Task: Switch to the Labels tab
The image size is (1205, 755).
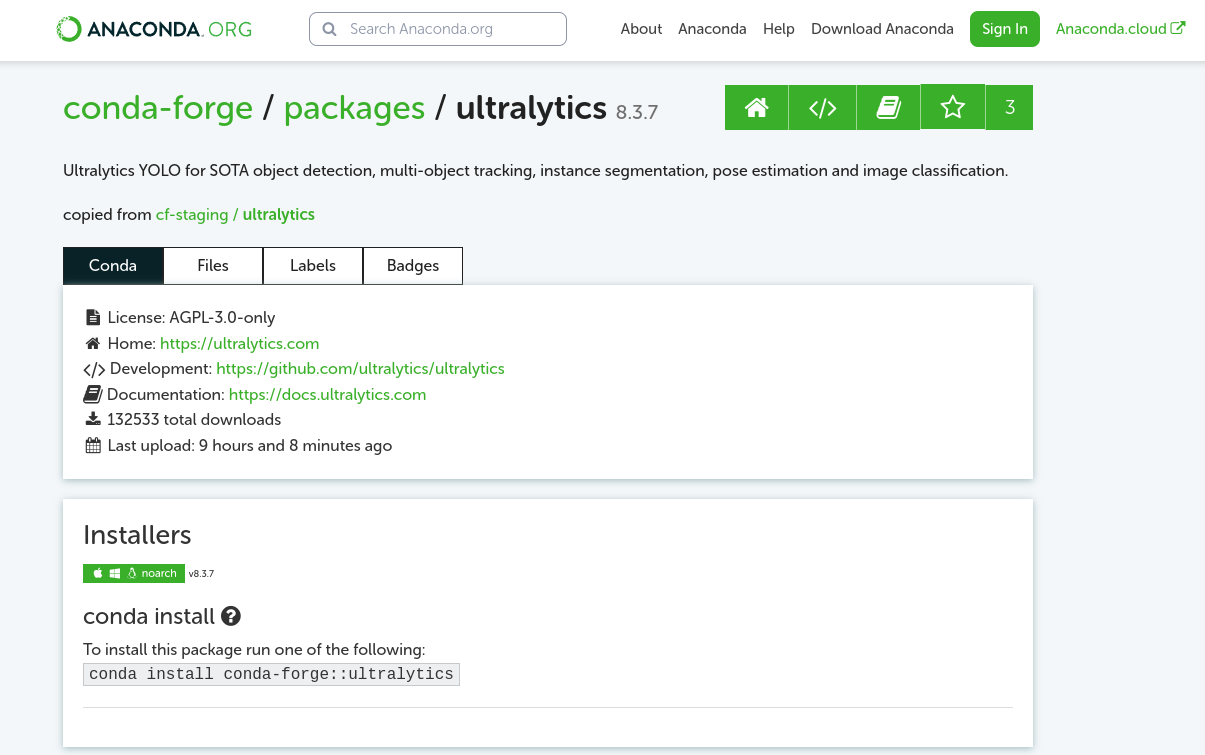Action: tap(313, 265)
